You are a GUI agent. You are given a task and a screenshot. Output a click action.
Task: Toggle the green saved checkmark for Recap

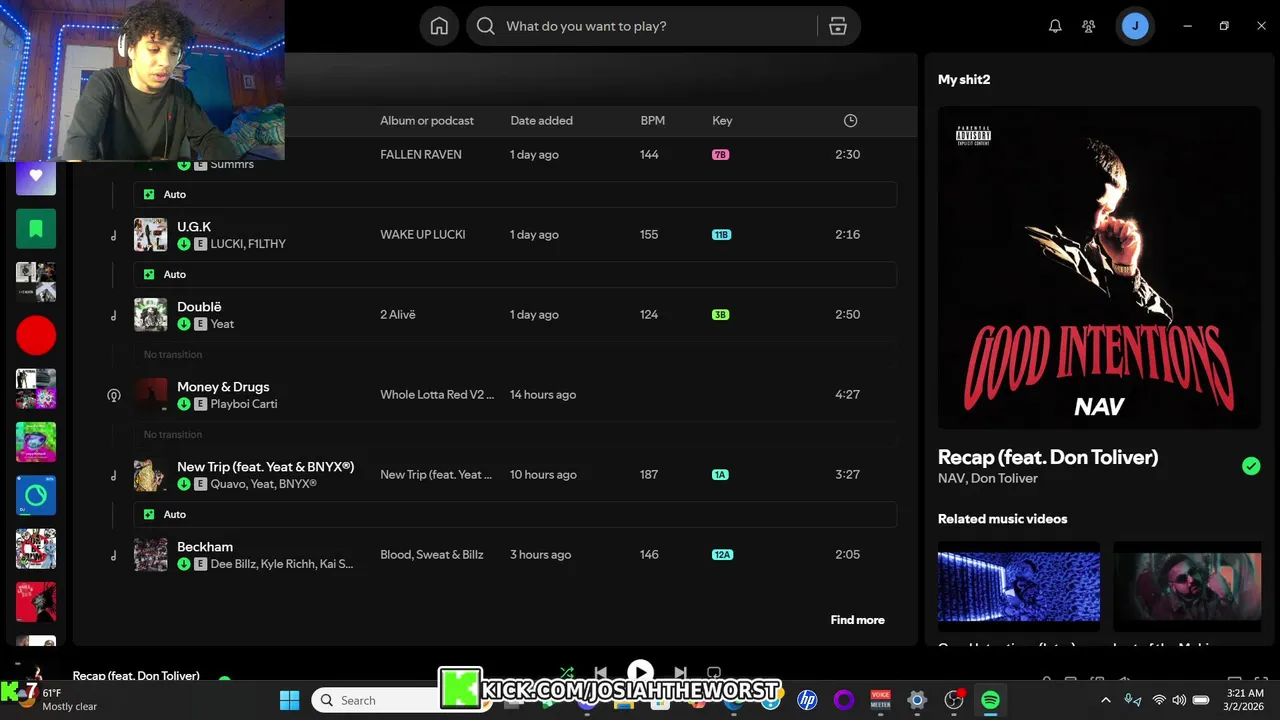1251,465
